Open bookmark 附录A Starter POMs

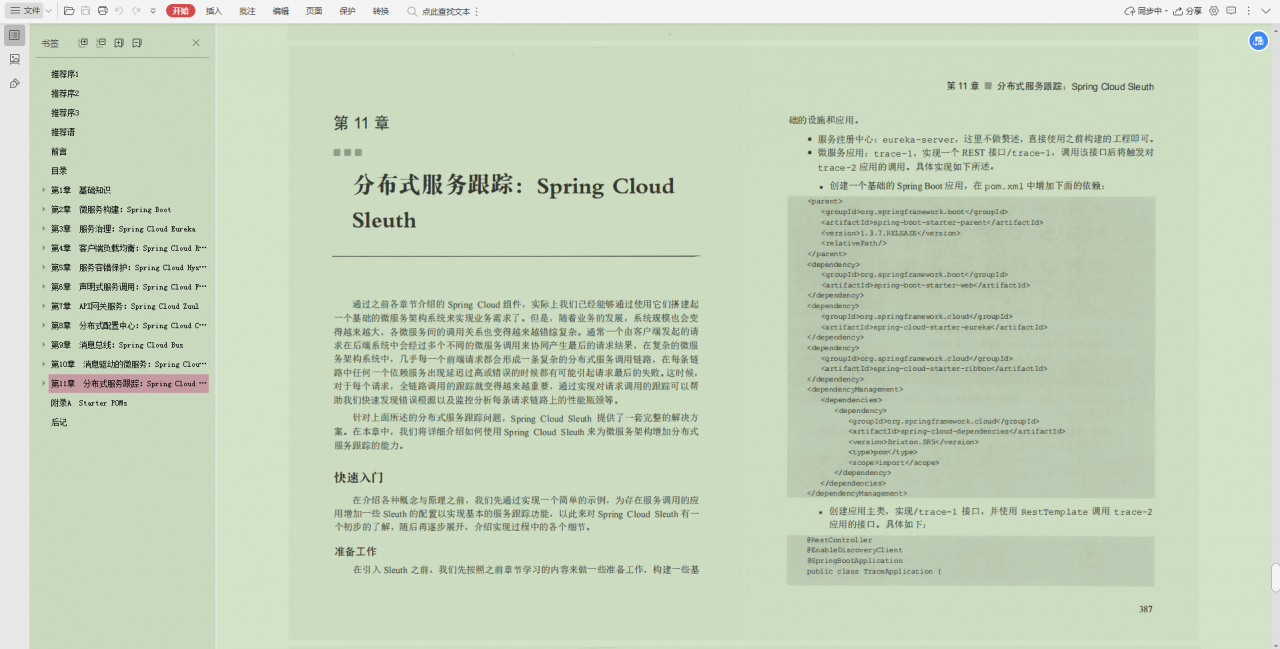coord(89,403)
